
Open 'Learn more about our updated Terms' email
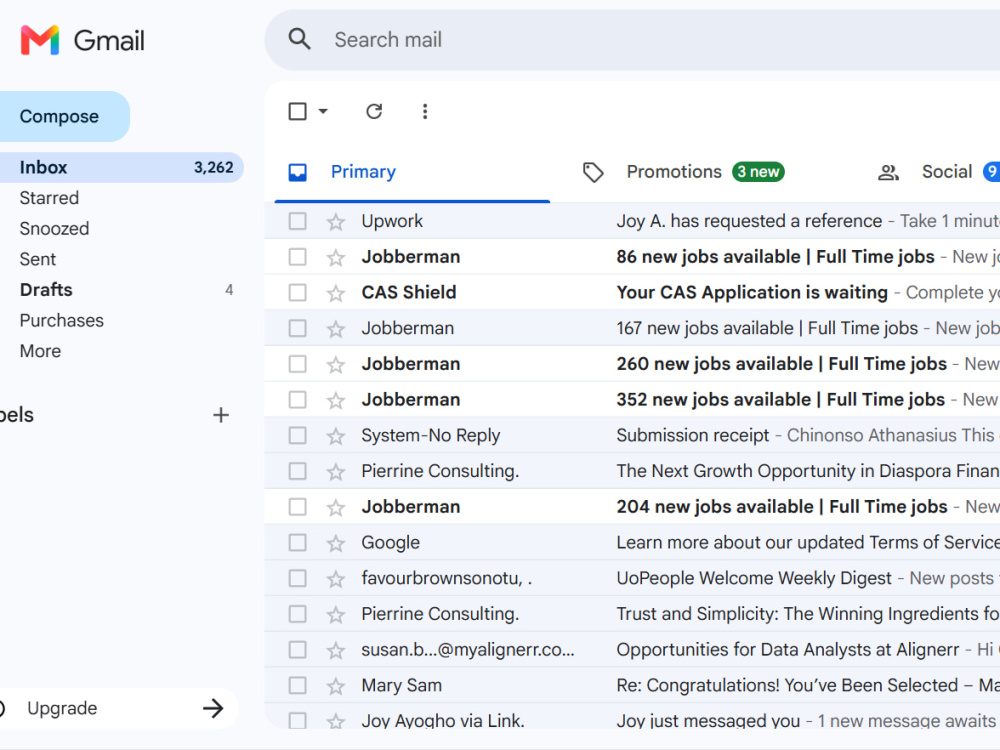pyautogui.click(x=807, y=543)
